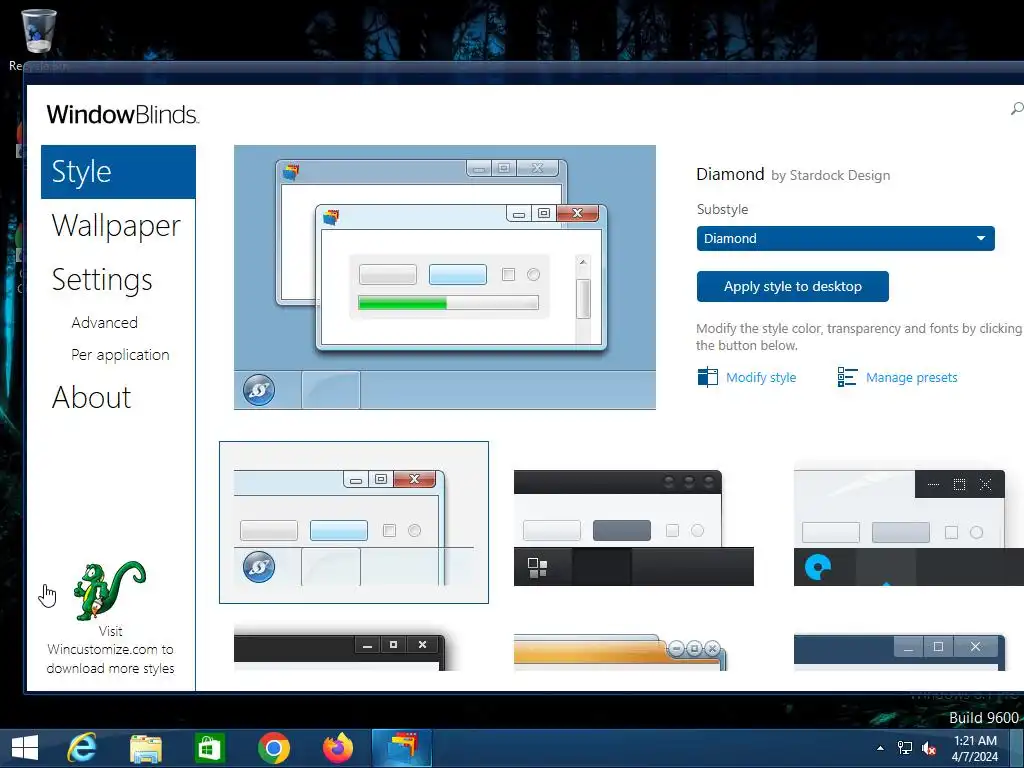Click the large Diamond style preview
The image size is (1024, 768).
coord(445,278)
